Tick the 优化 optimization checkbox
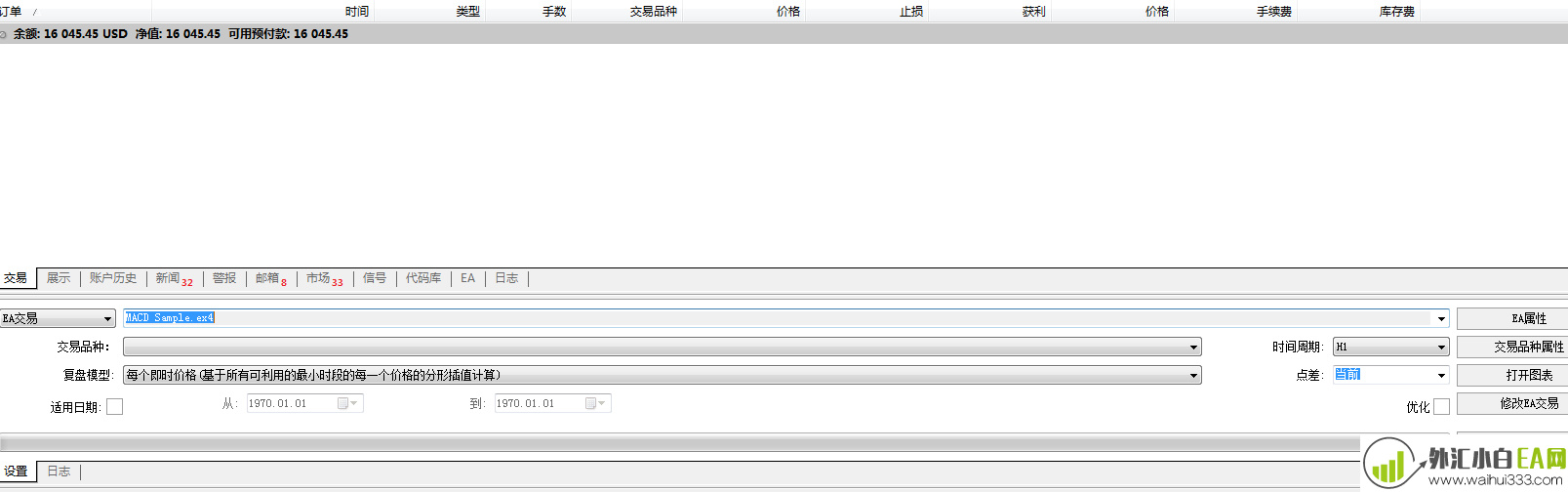Screen dimensions: 1568x492 click(1441, 407)
